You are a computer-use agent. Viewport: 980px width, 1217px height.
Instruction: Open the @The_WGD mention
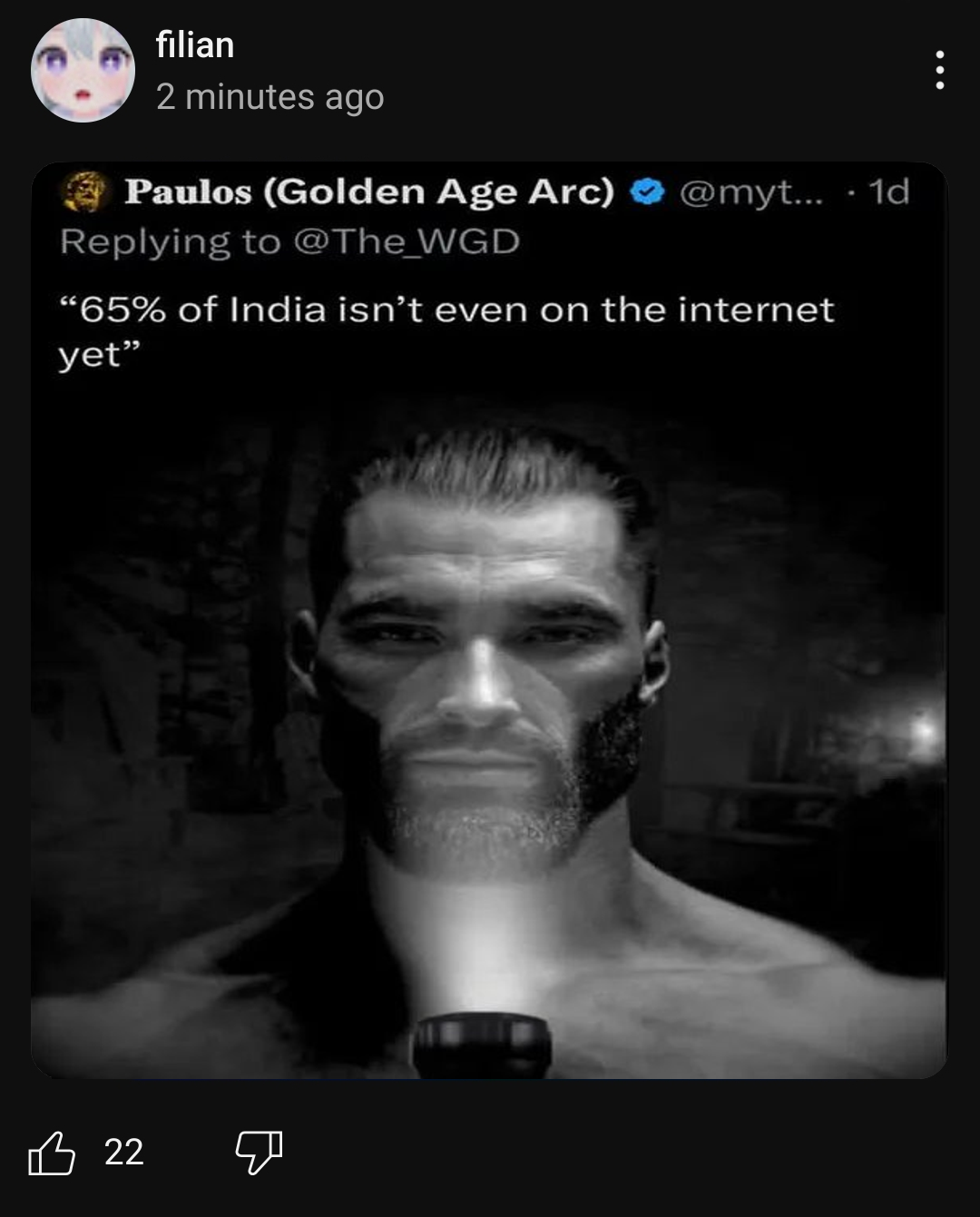click(407, 241)
